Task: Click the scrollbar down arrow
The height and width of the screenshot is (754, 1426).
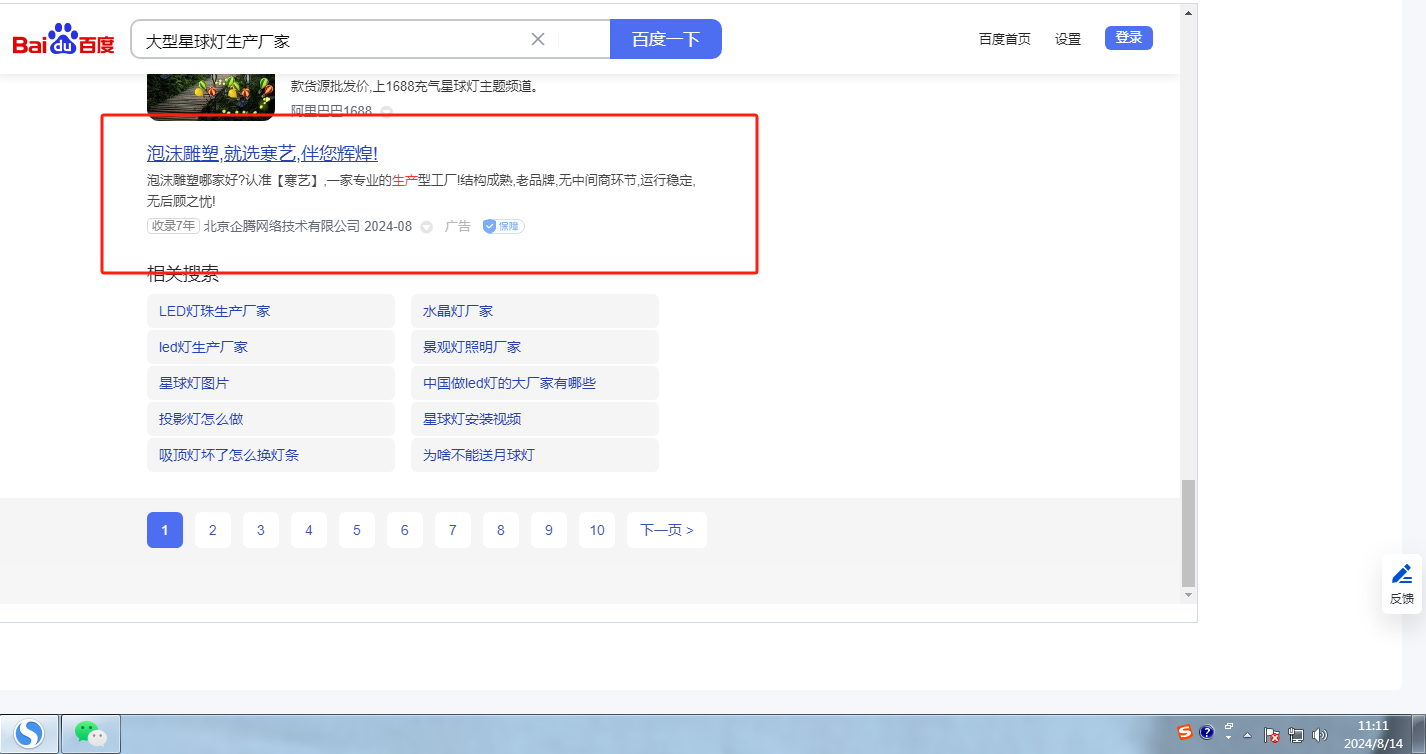Action: (1188, 595)
